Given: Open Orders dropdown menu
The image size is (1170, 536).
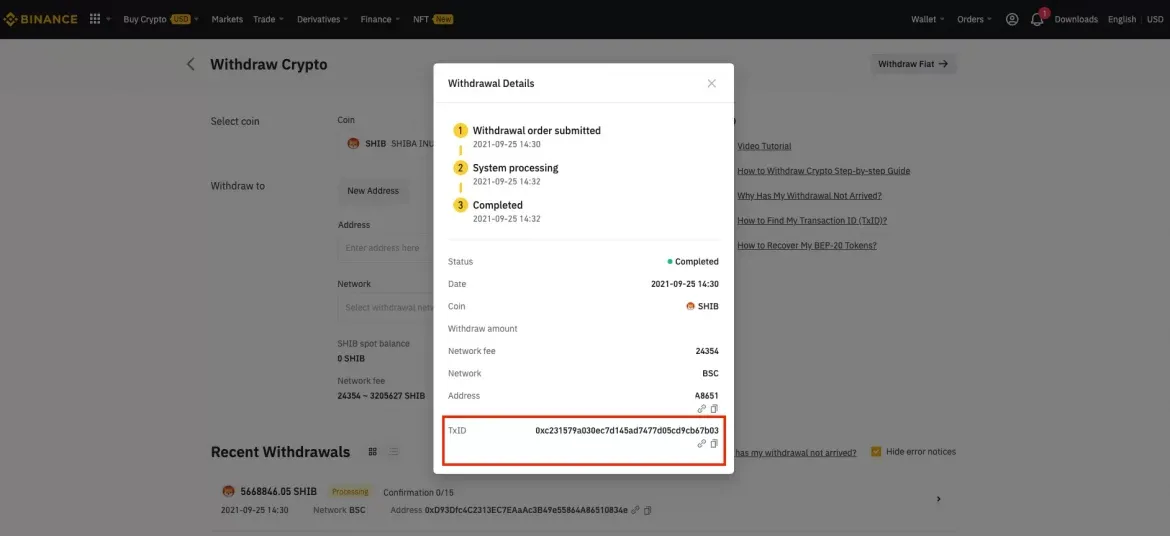Looking at the screenshot, I should click(x=975, y=19).
